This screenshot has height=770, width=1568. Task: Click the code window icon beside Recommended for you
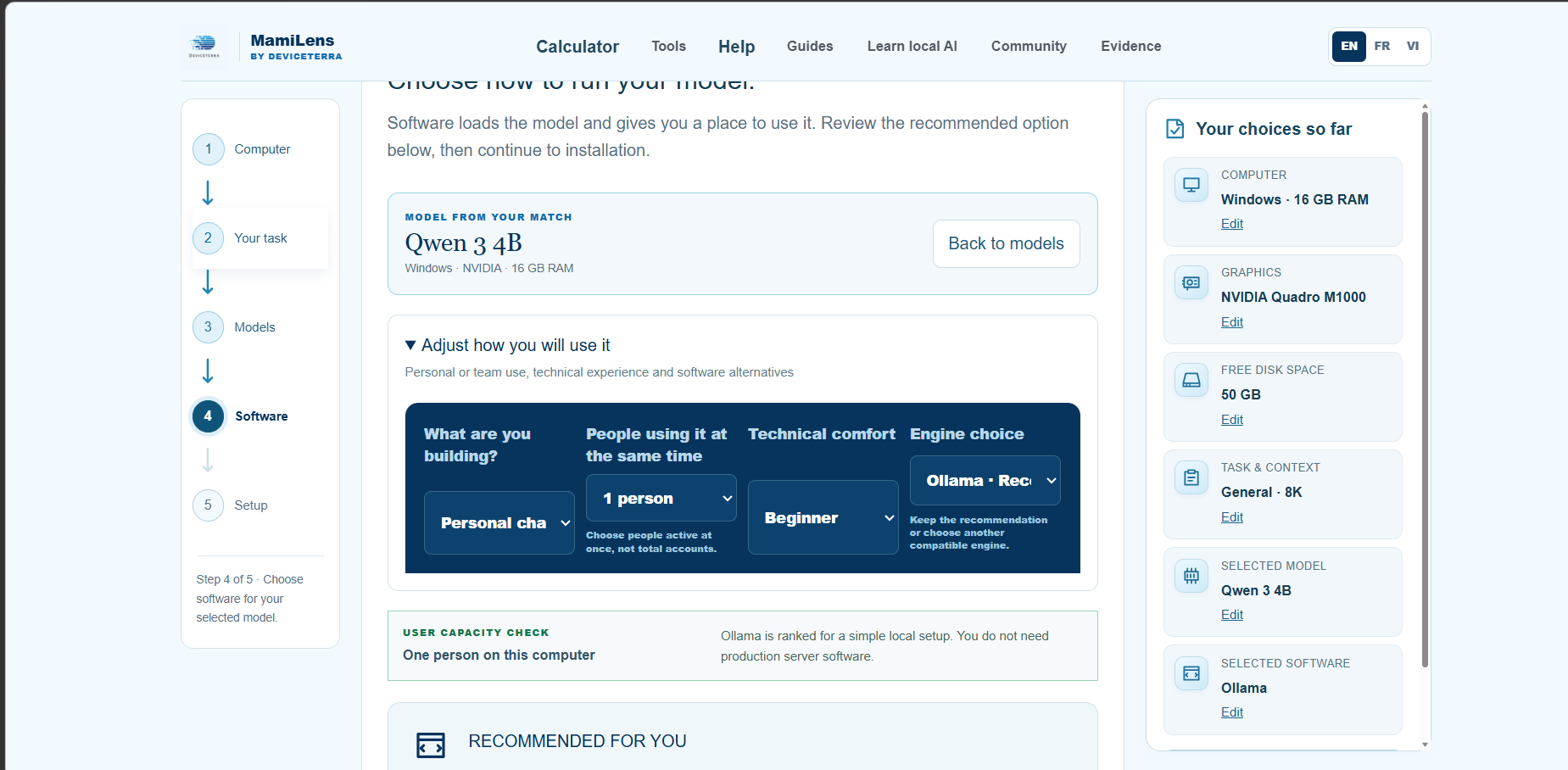(431, 745)
